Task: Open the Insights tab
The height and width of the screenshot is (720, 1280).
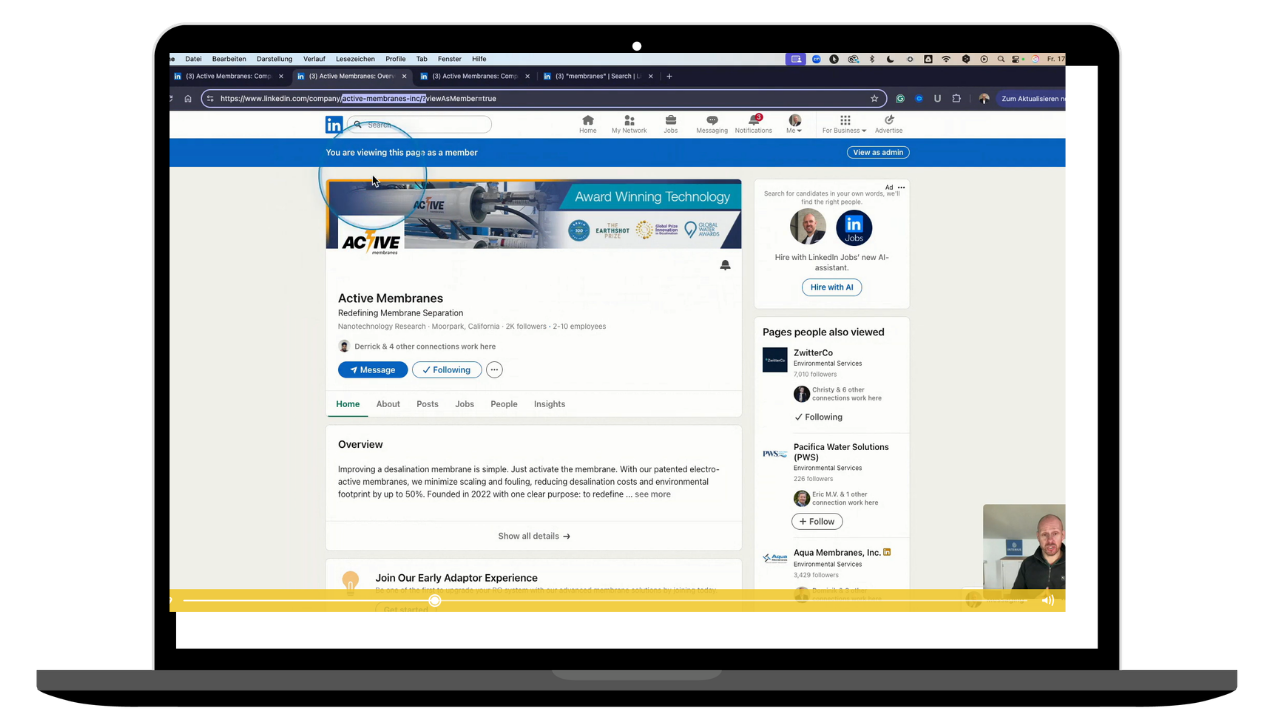Action: click(550, 404)
